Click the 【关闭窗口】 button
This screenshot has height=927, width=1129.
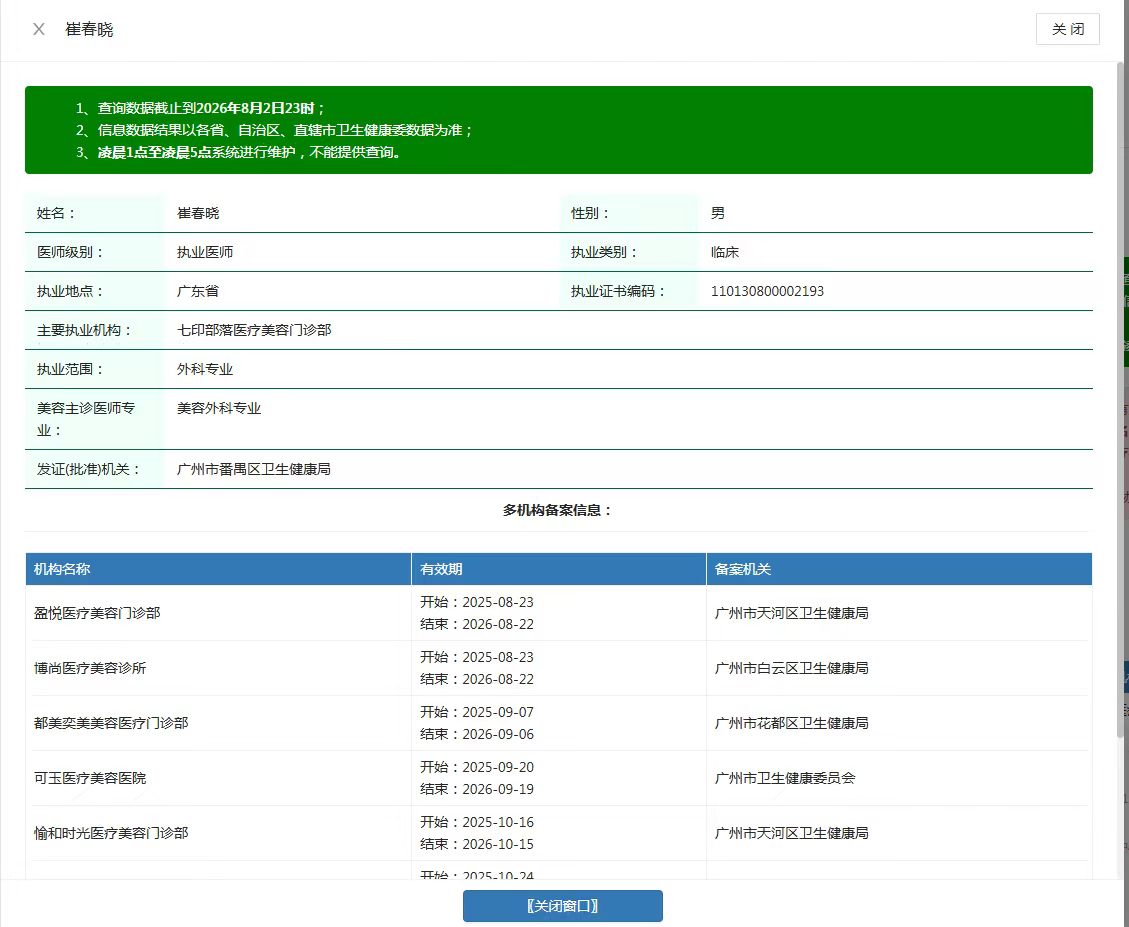tap(562, 905)
